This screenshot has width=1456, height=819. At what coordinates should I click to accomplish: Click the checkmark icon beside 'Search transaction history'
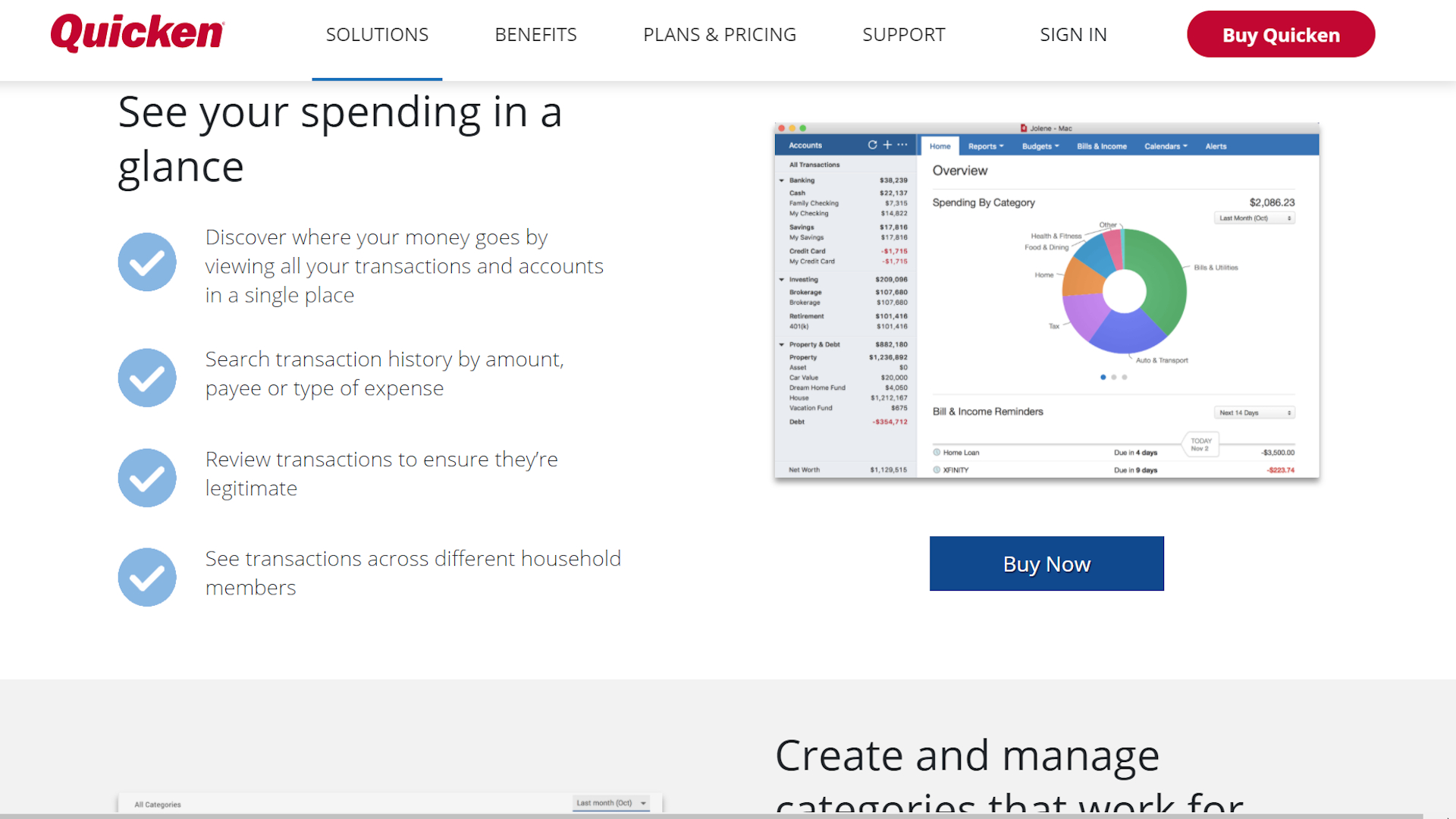pos(147,378)
